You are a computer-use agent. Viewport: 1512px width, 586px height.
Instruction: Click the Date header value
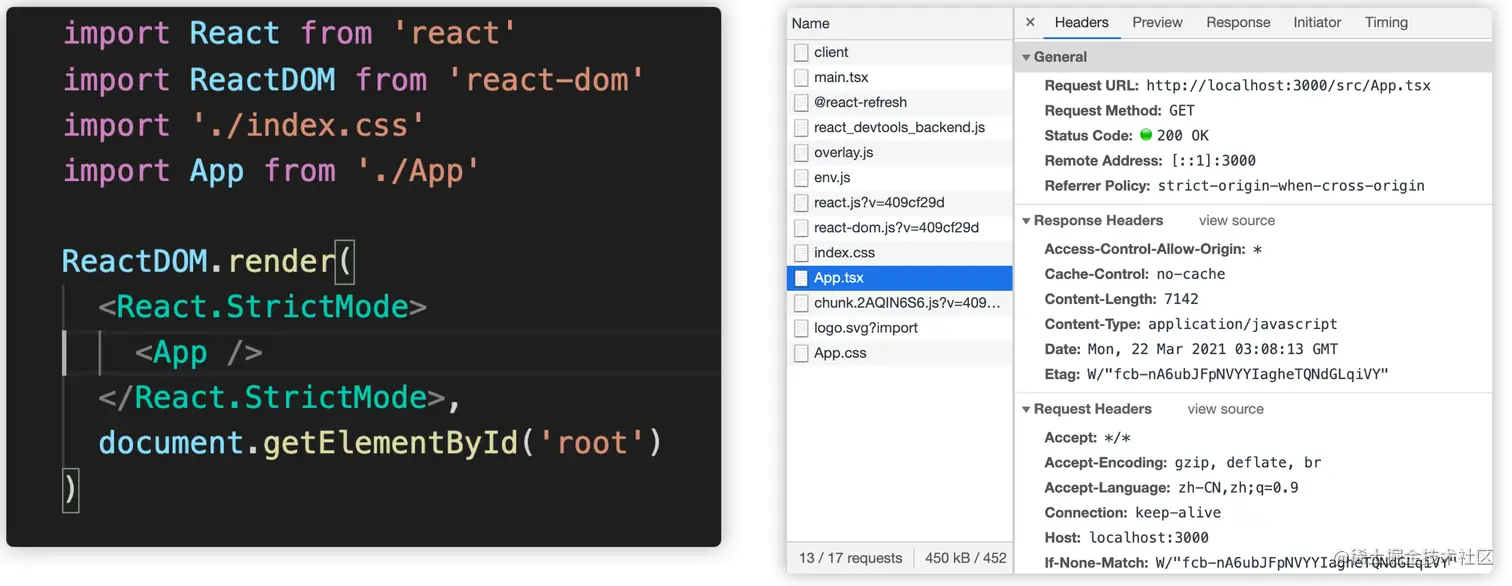pos(1212,349)
